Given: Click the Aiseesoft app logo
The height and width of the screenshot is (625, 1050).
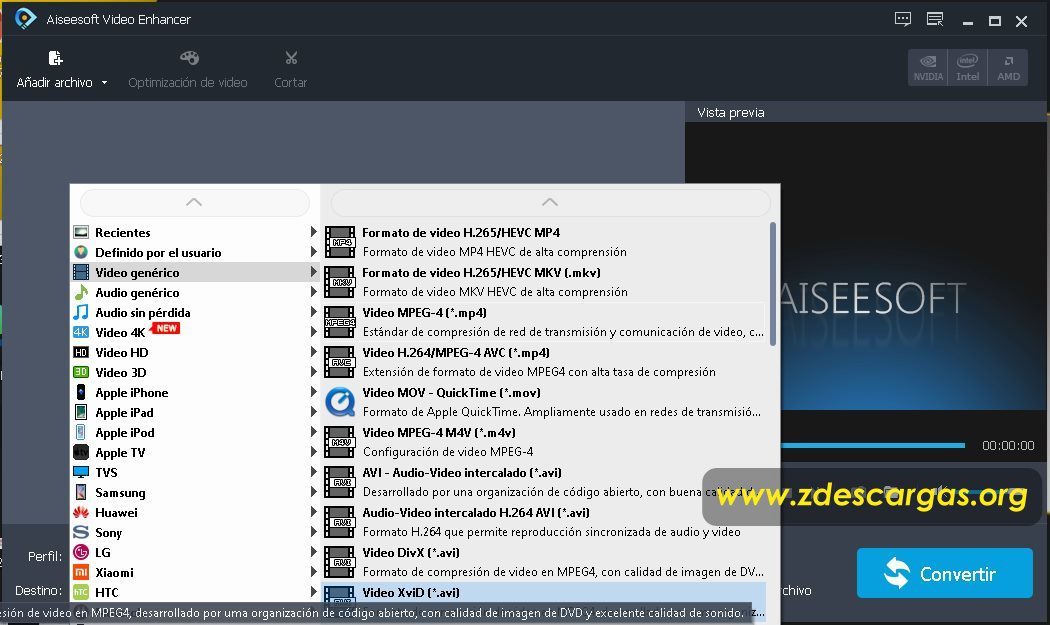Looking at the screenshot, I should (25, 19).
